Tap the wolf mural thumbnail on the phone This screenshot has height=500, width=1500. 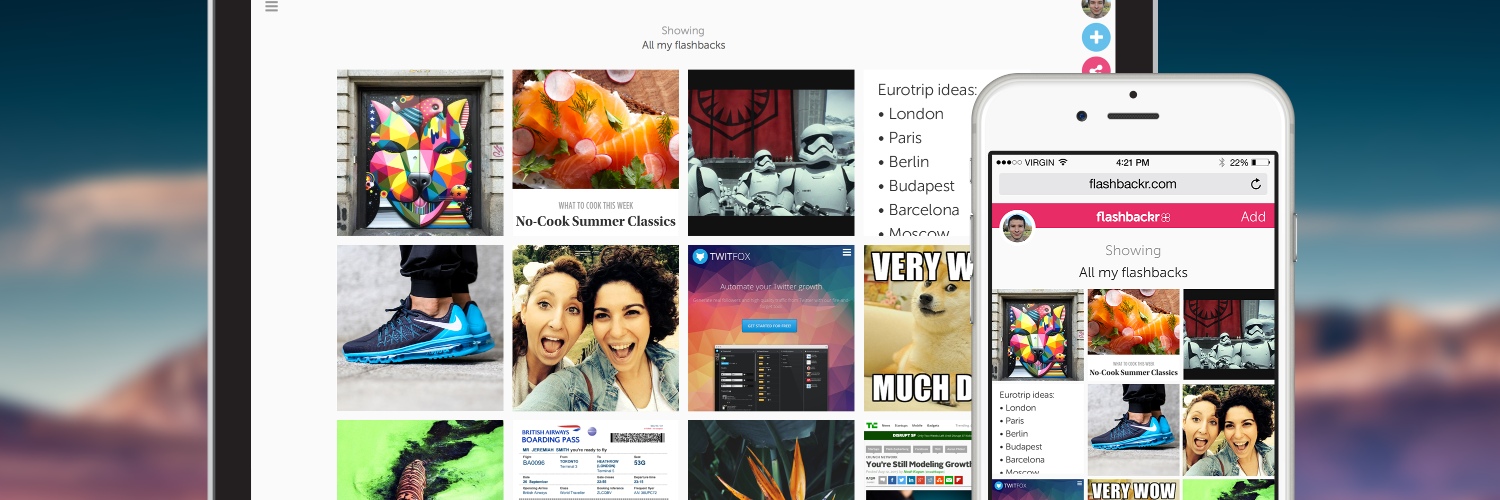point(1037,335)
